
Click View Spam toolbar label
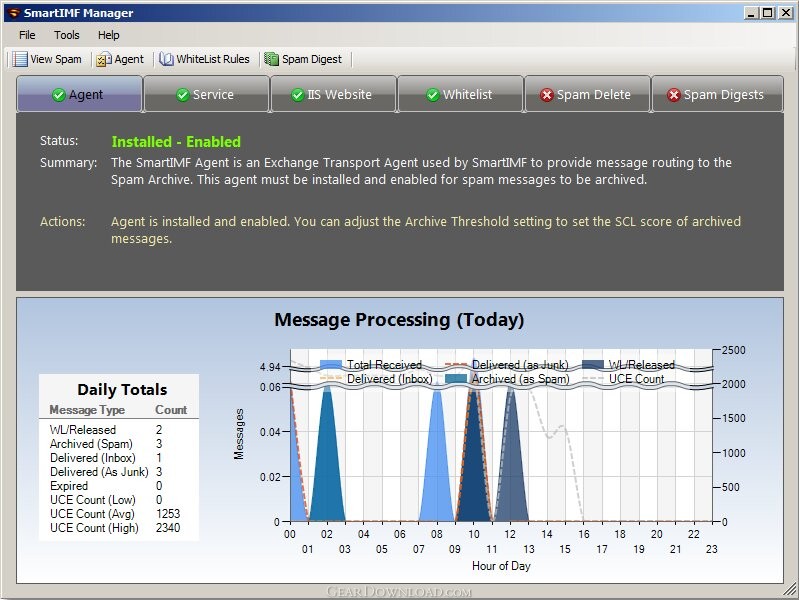(x=56, y=59)
